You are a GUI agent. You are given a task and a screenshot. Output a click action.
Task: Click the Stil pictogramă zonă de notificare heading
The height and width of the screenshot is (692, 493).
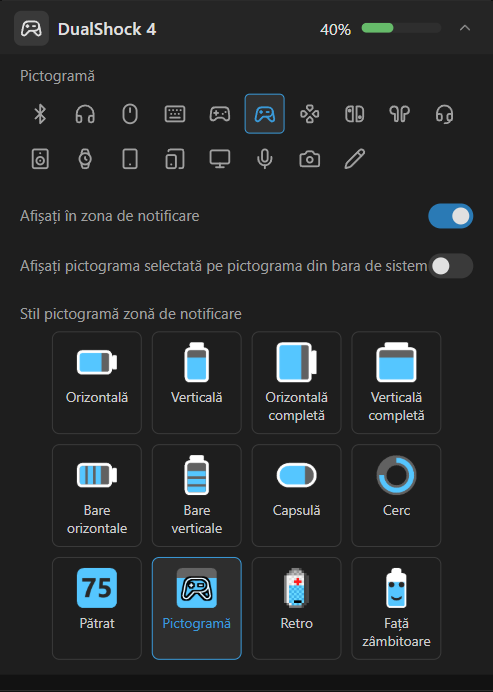(x=131, y=314)
